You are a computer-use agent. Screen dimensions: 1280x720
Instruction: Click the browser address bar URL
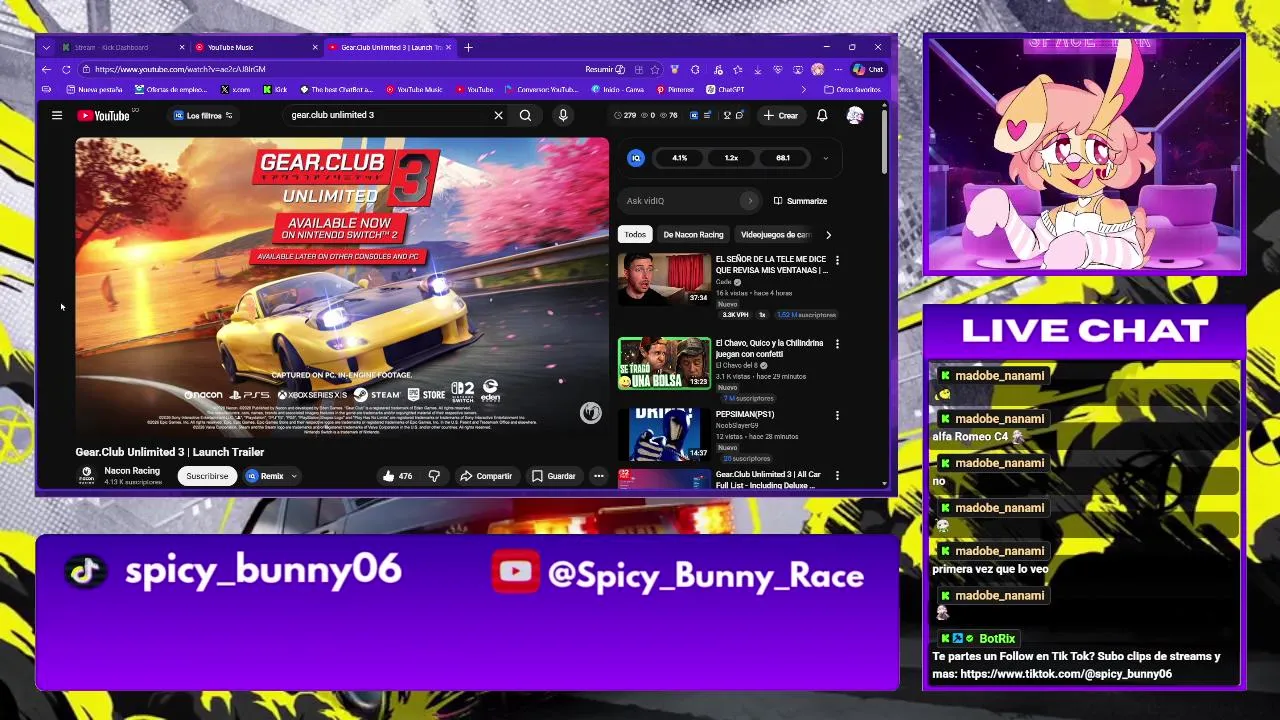(180, 69)
